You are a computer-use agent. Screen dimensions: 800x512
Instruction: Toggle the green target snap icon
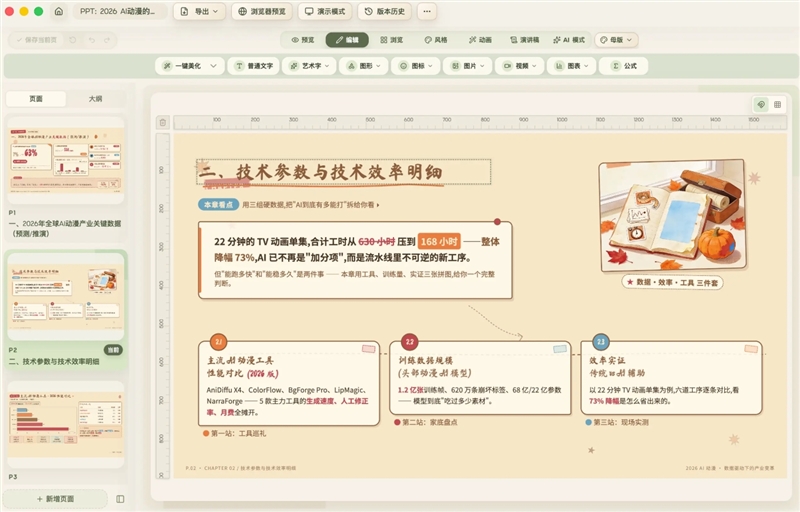coord(761,105)
